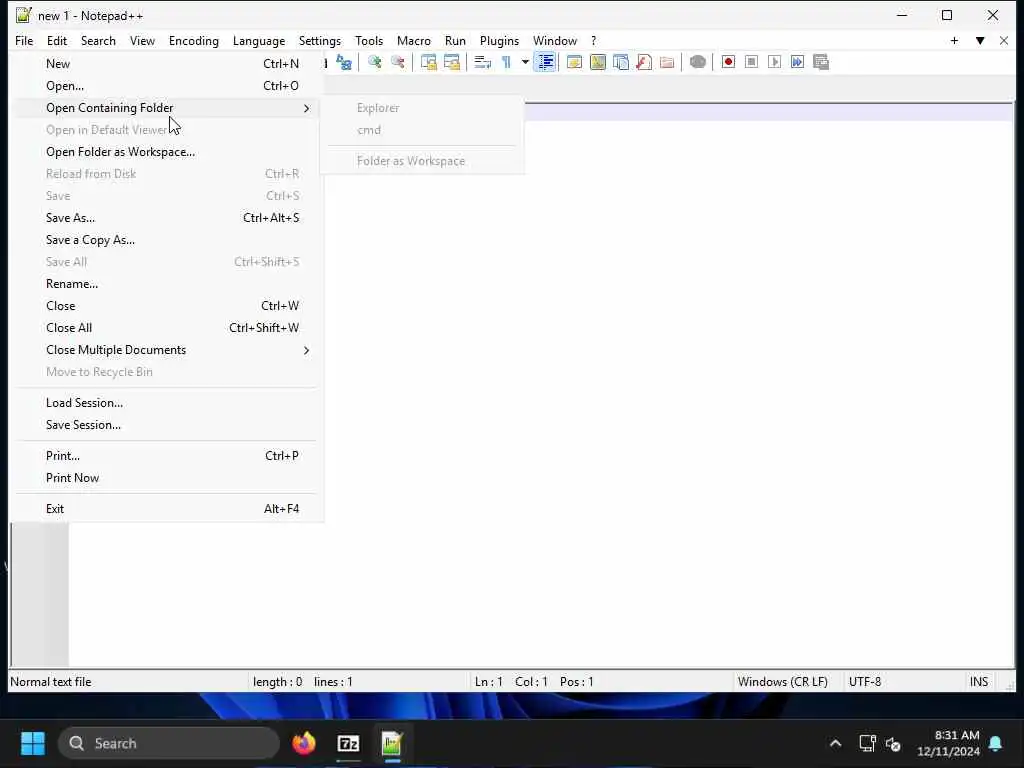Click UTF-8 encoding in status bar
This screenshot has width=1024, height=768.
(x=865, y=682)
